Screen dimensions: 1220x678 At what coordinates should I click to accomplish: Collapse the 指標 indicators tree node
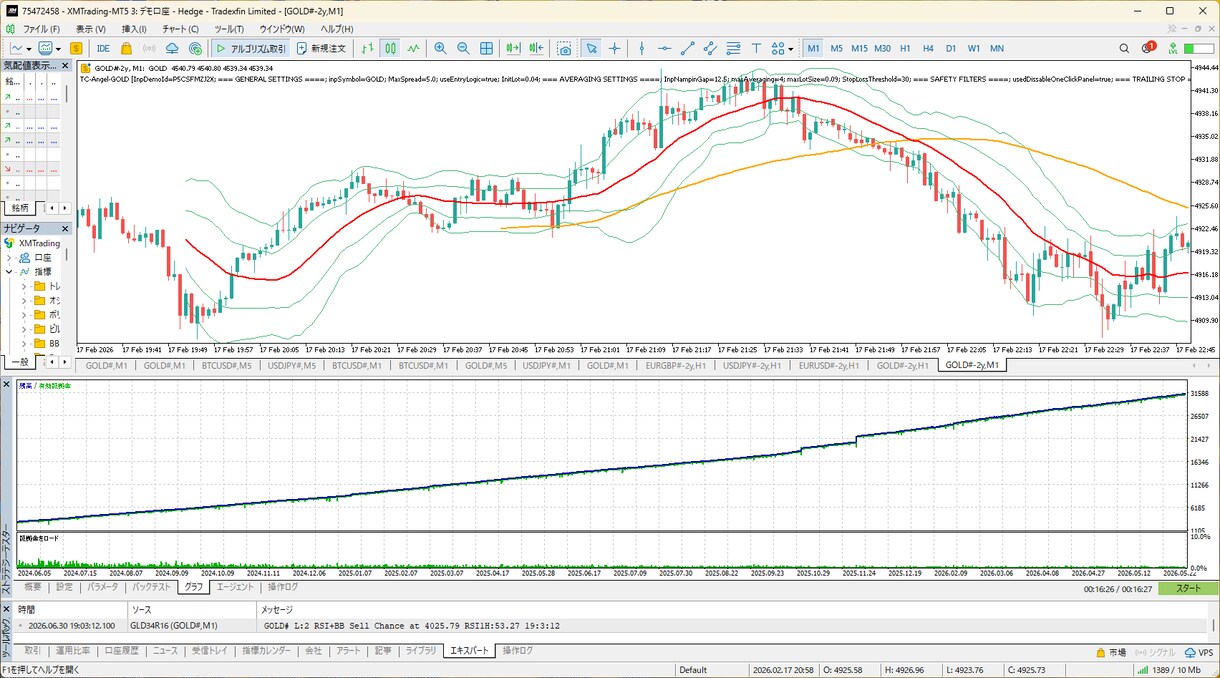(9, 271)
